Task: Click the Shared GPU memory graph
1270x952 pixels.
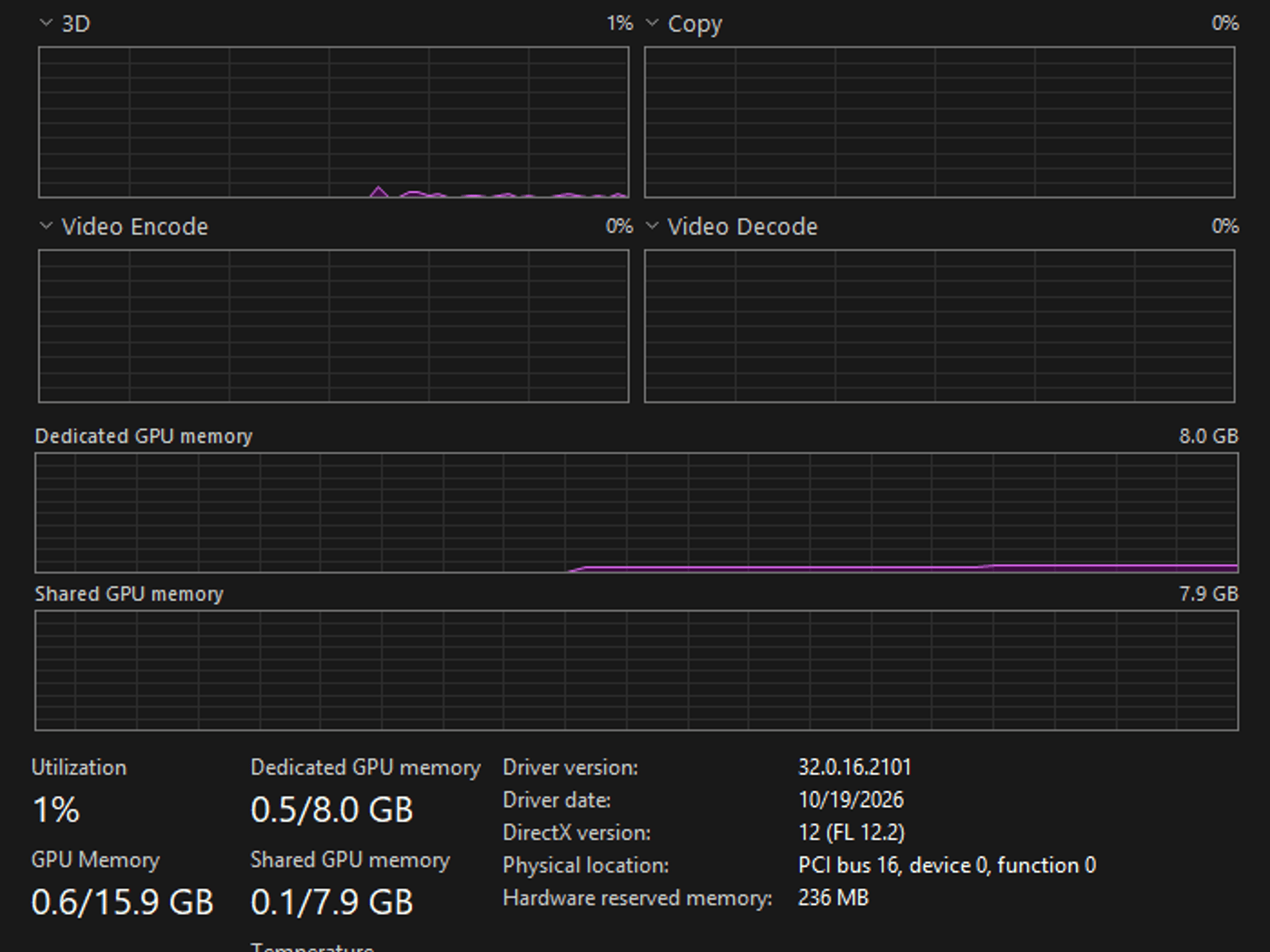Action: click(x=637, y=671)
